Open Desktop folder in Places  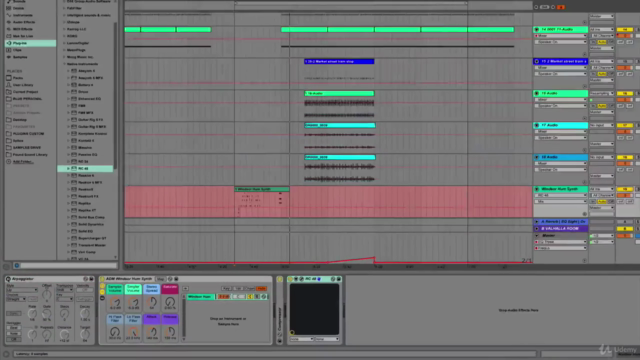[20, 120]
